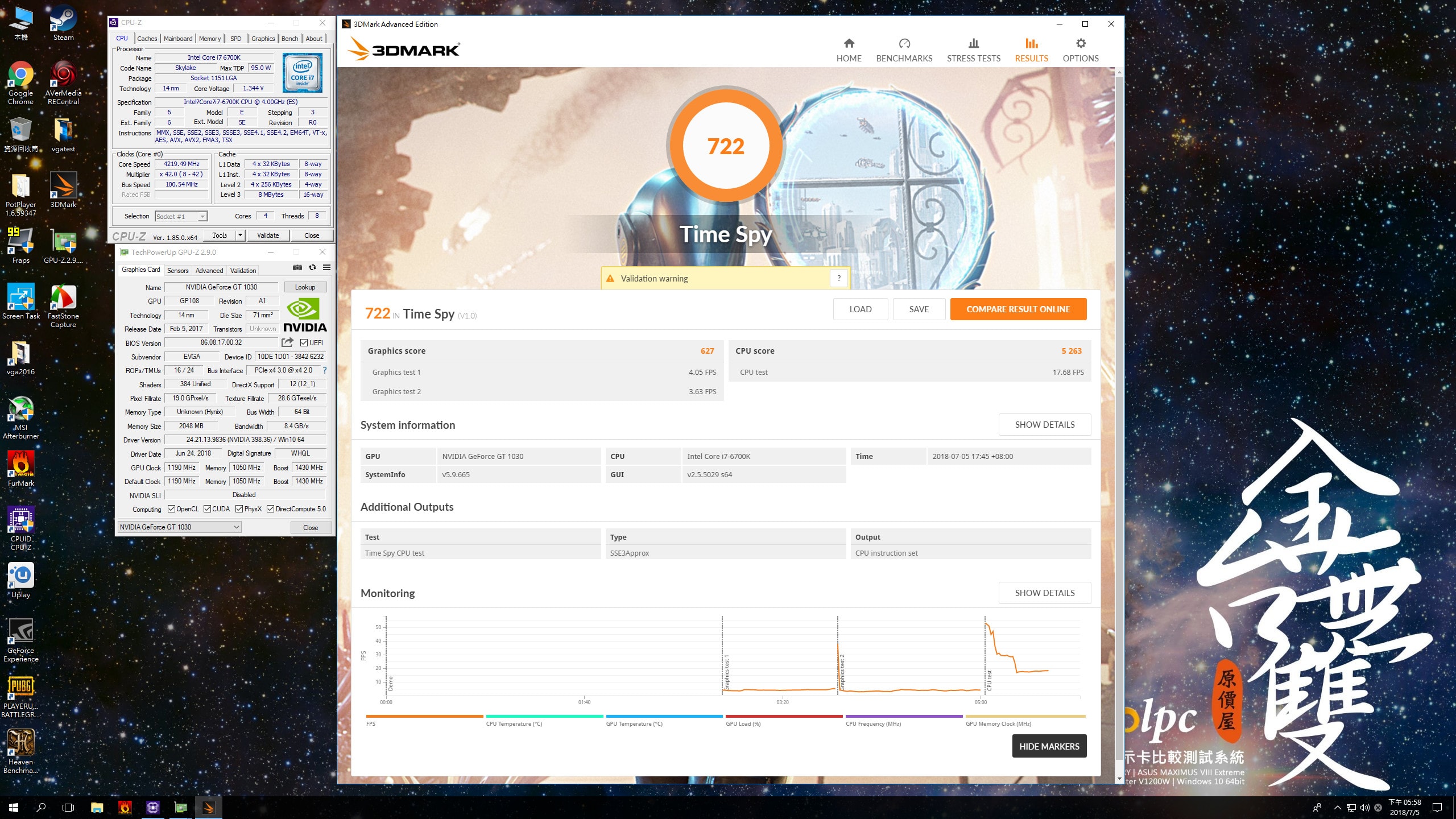Toggle CUDA checkbox in GPU-Z

pos(207,509)
